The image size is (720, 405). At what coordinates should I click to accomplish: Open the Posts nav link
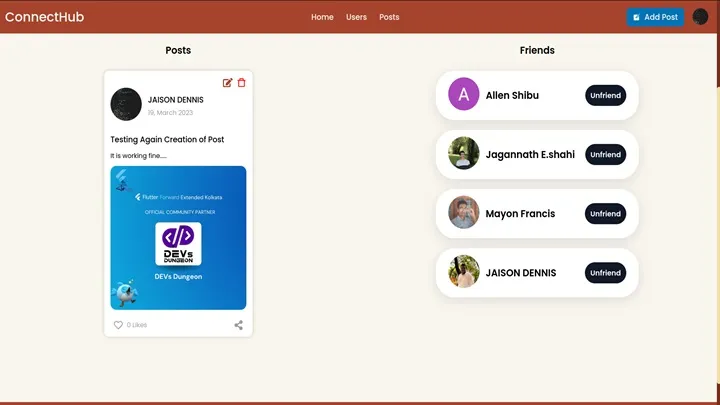pyautogui.click(x=389, y=17)
